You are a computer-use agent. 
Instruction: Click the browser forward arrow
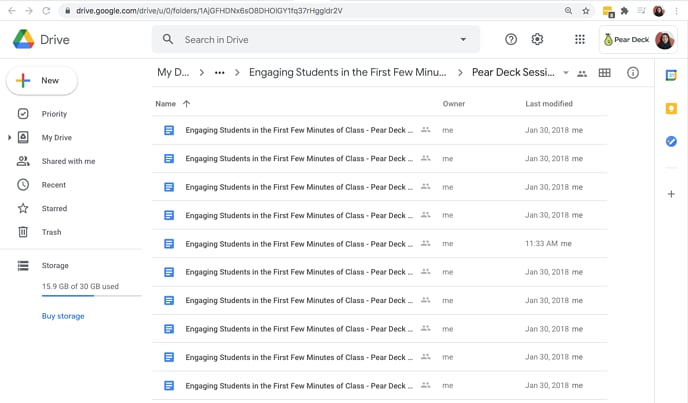[x=29, y=11]
